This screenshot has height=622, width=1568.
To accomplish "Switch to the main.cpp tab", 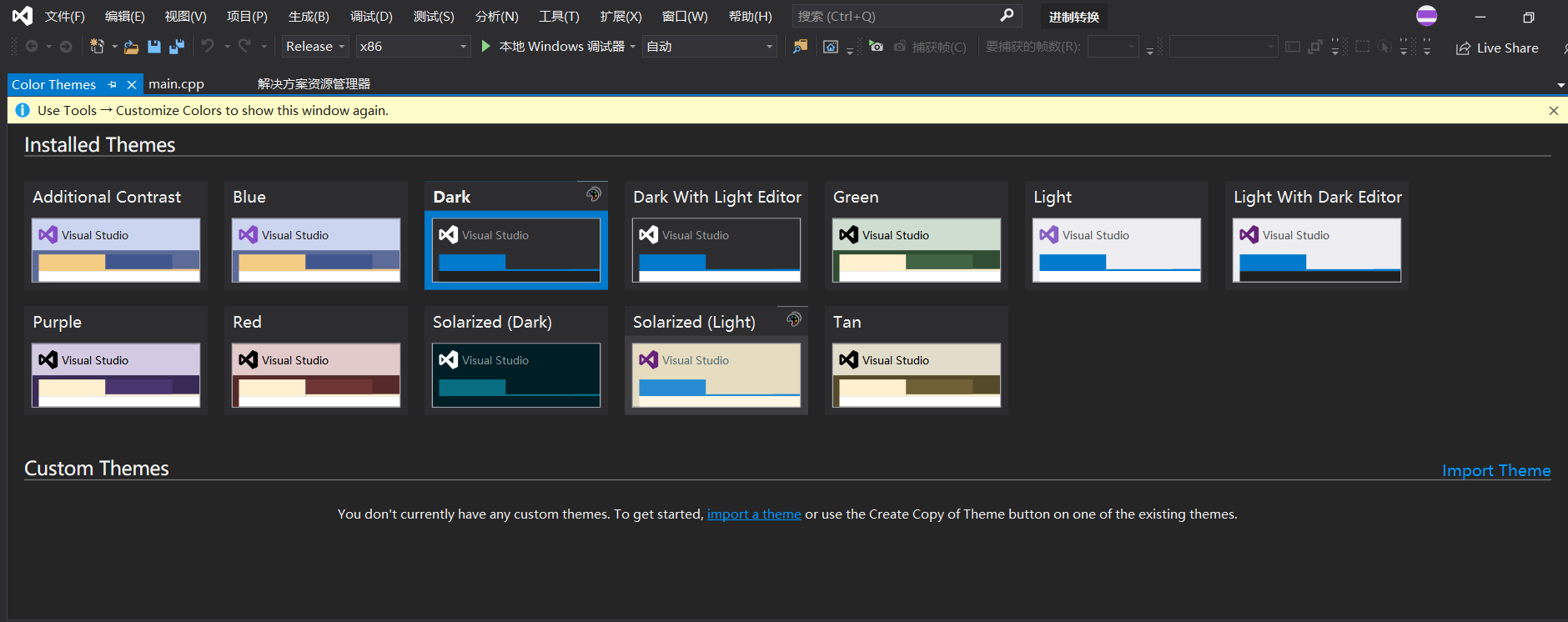I will click(x=176, y=84).
